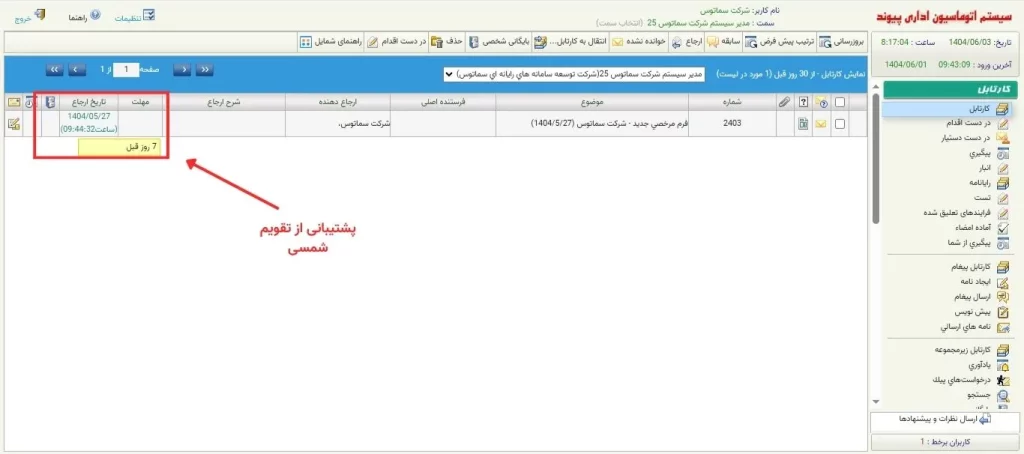Click the clock column header icon

pos(31,102)
